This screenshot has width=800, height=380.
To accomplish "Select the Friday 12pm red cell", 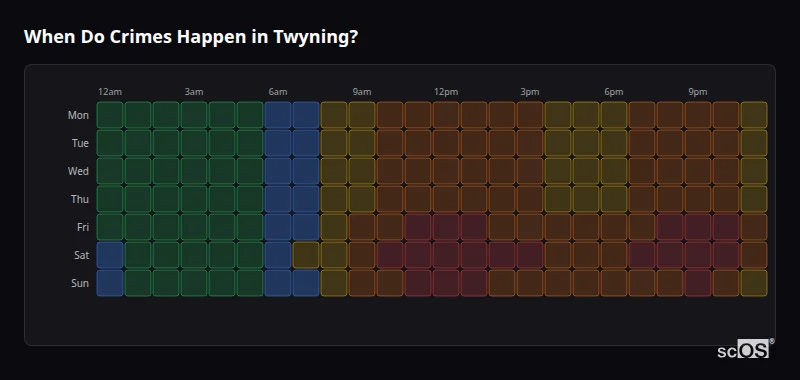I will (x=446, y=227).
